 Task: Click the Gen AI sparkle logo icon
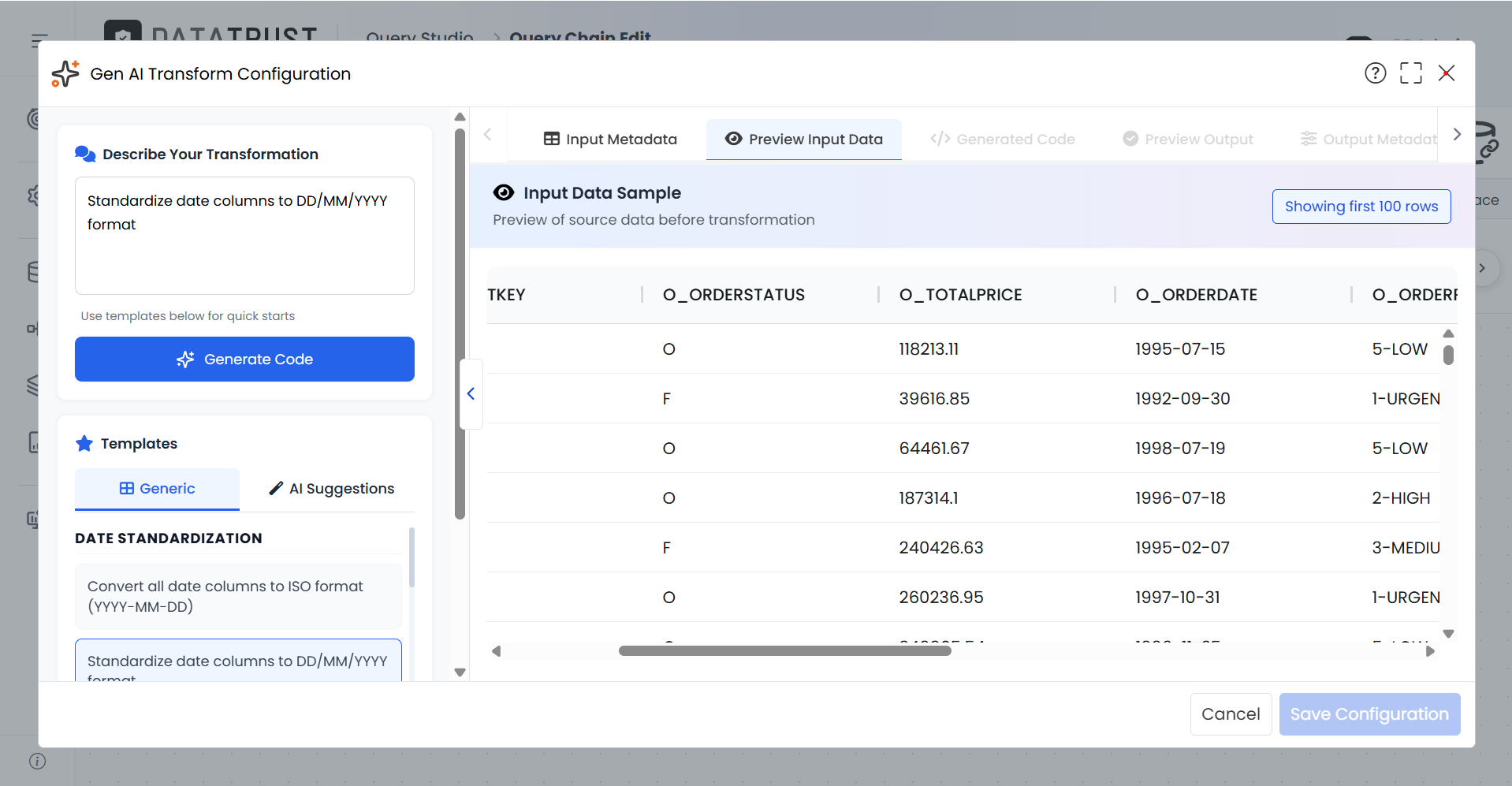(x=65, y=73)
